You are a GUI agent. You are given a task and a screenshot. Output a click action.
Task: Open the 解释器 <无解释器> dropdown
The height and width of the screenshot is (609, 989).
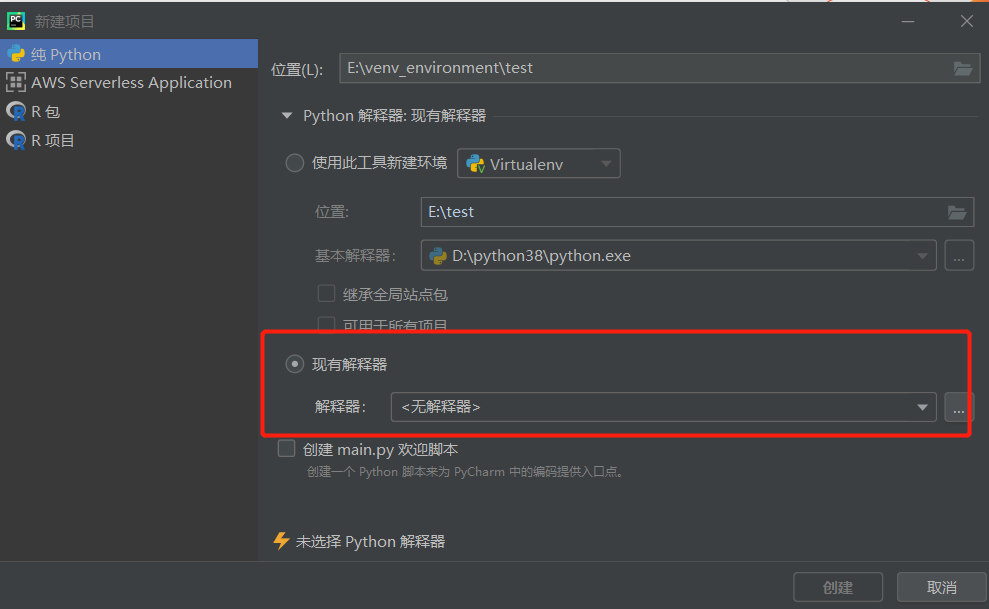[x=664, y=407]
